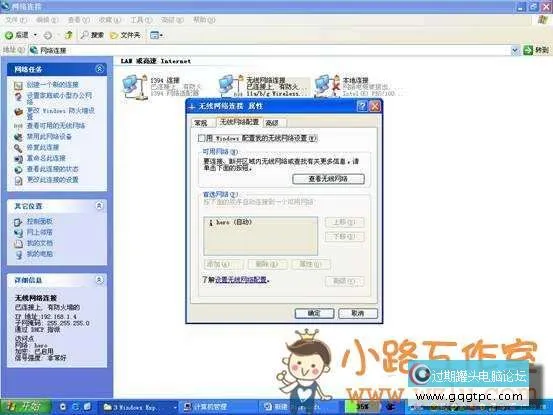The width and height of the screenshot is (553, 415).
Task: Switch to the 常规 tab in properties dialog
Action: pos(201,123)
